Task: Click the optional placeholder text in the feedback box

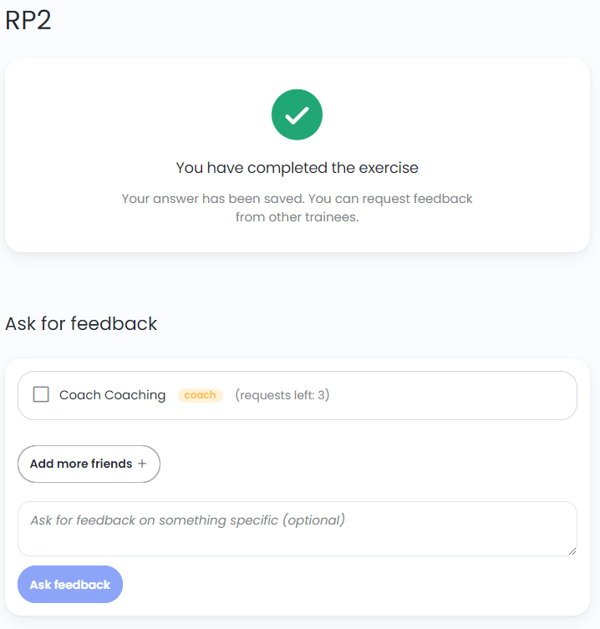Action: click(x=188, y=520)
